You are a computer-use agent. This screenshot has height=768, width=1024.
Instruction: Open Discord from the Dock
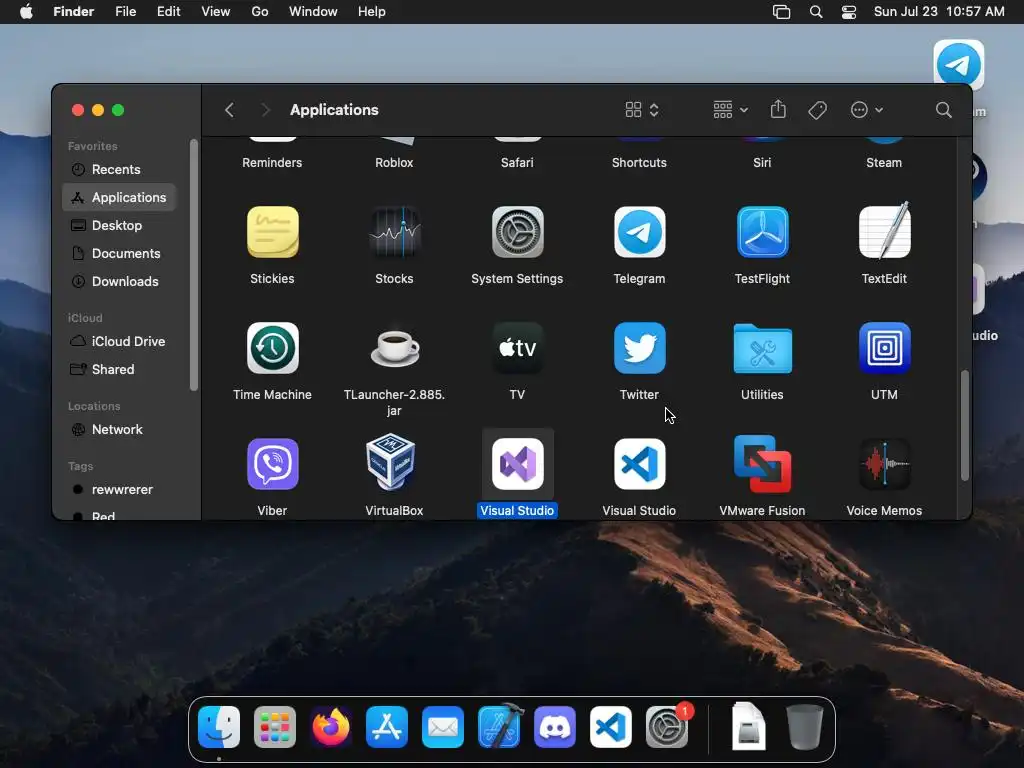click(555, 727)
